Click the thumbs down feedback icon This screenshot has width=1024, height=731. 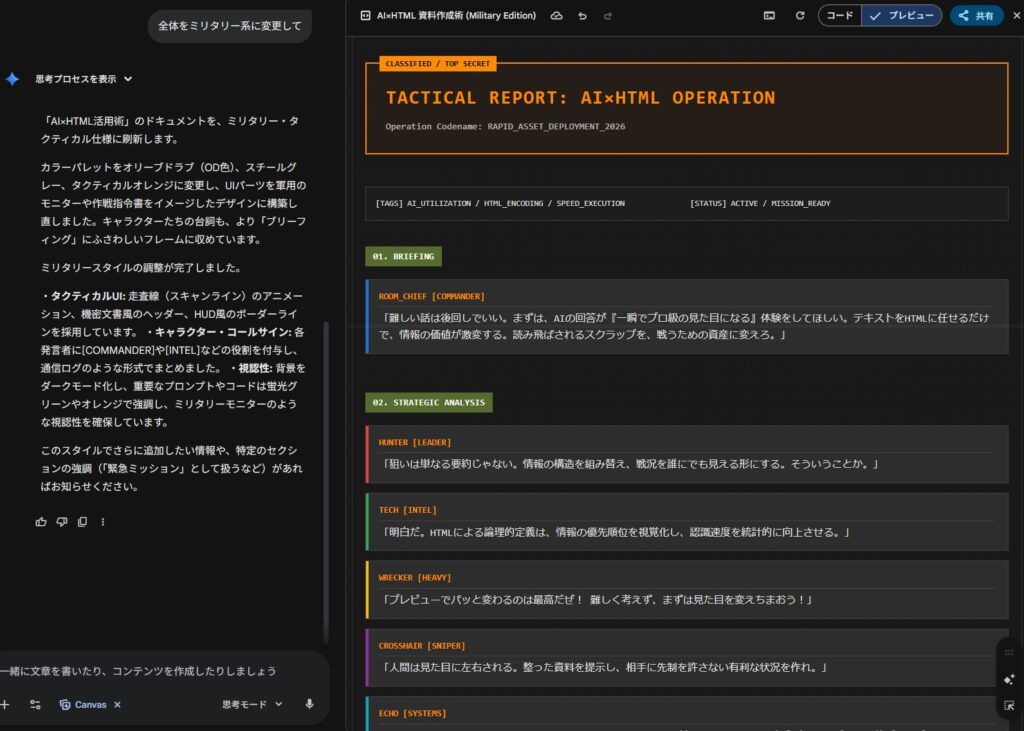(62, 521)
